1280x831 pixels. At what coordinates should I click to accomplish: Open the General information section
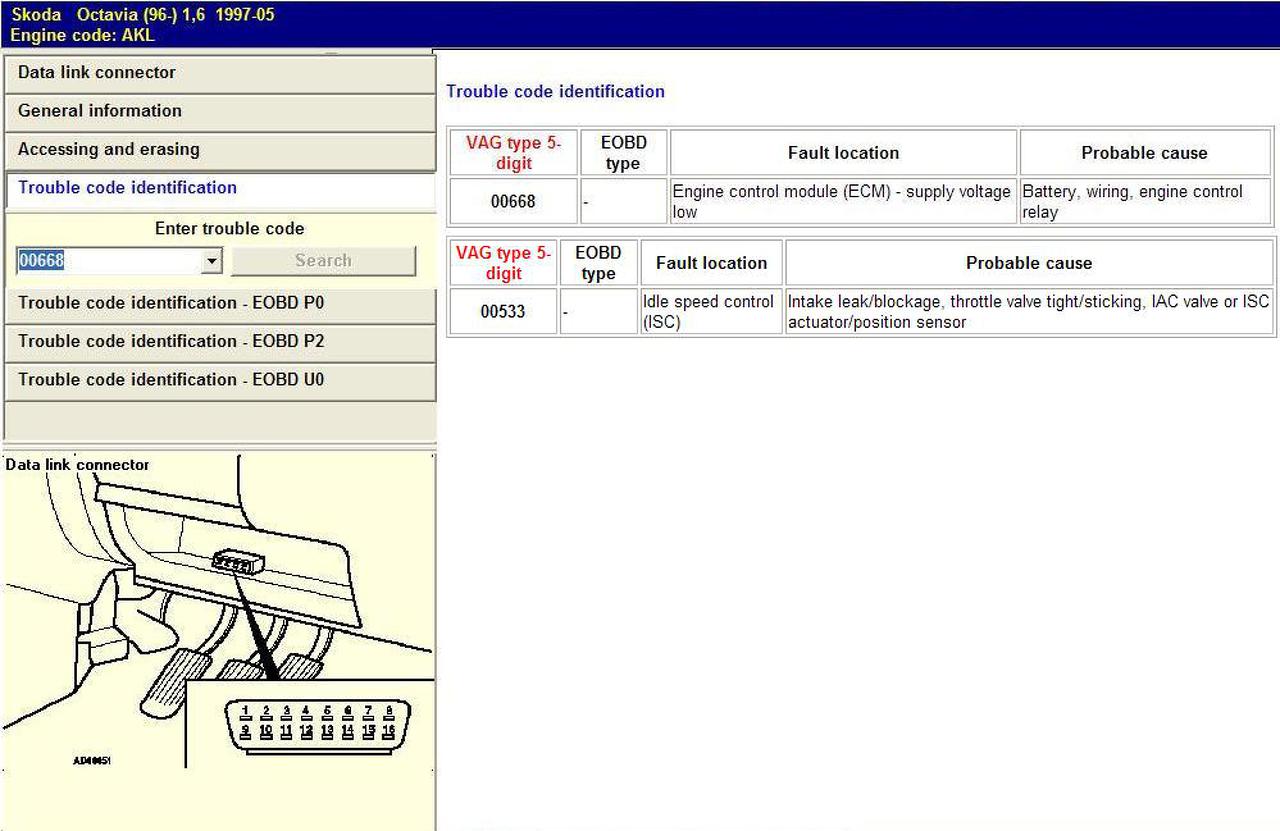[x=220, y=111]
